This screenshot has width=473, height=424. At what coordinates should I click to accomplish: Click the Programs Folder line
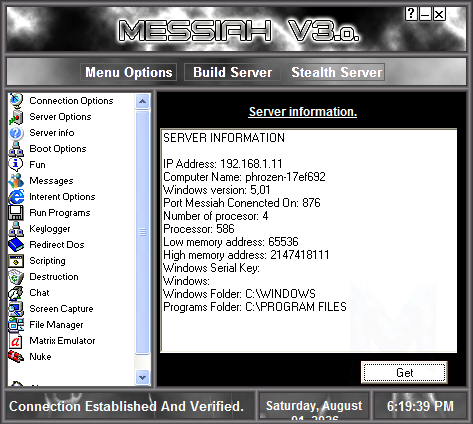point(255,307)
